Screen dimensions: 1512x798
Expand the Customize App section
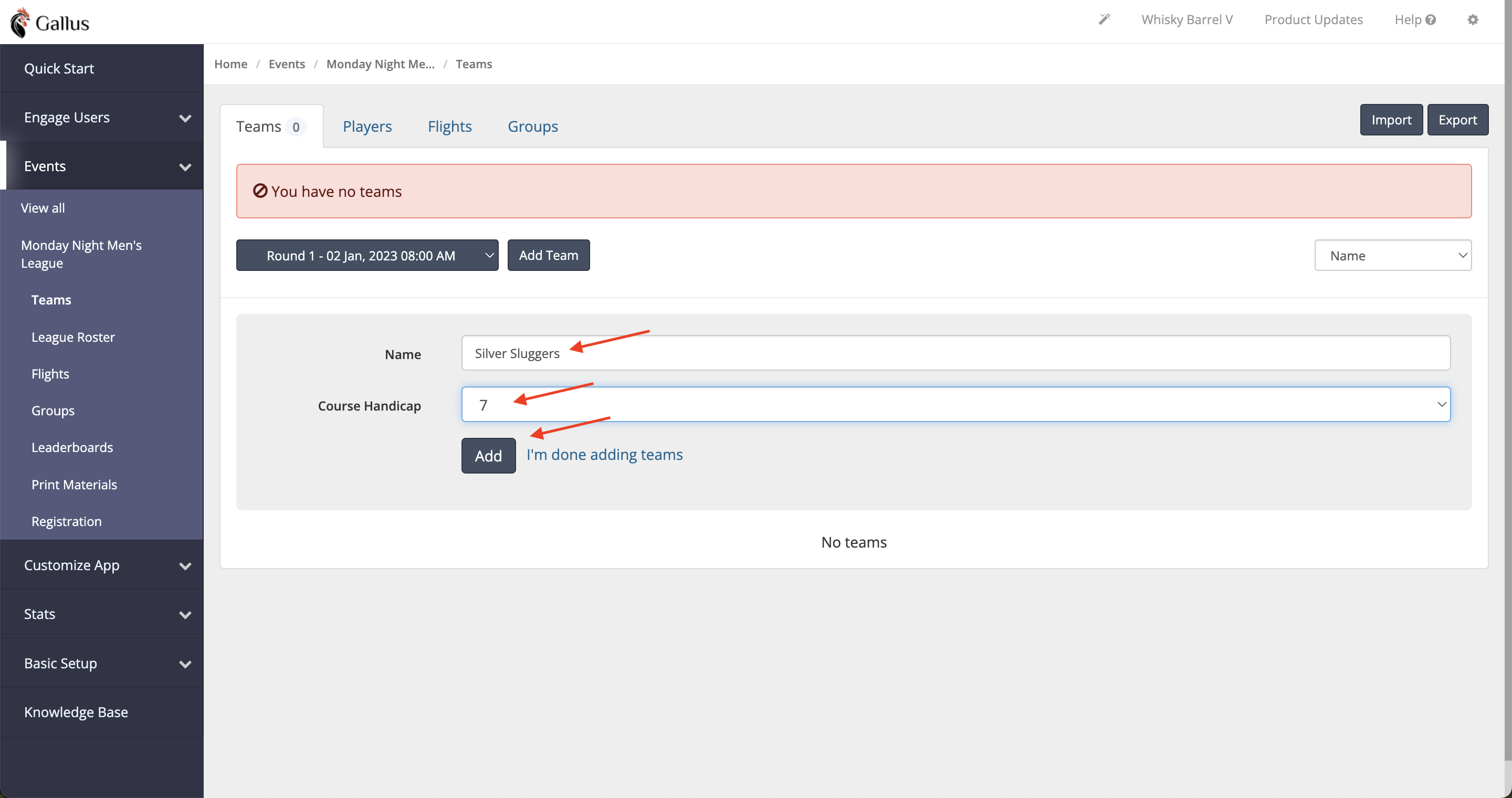(101, 565)
